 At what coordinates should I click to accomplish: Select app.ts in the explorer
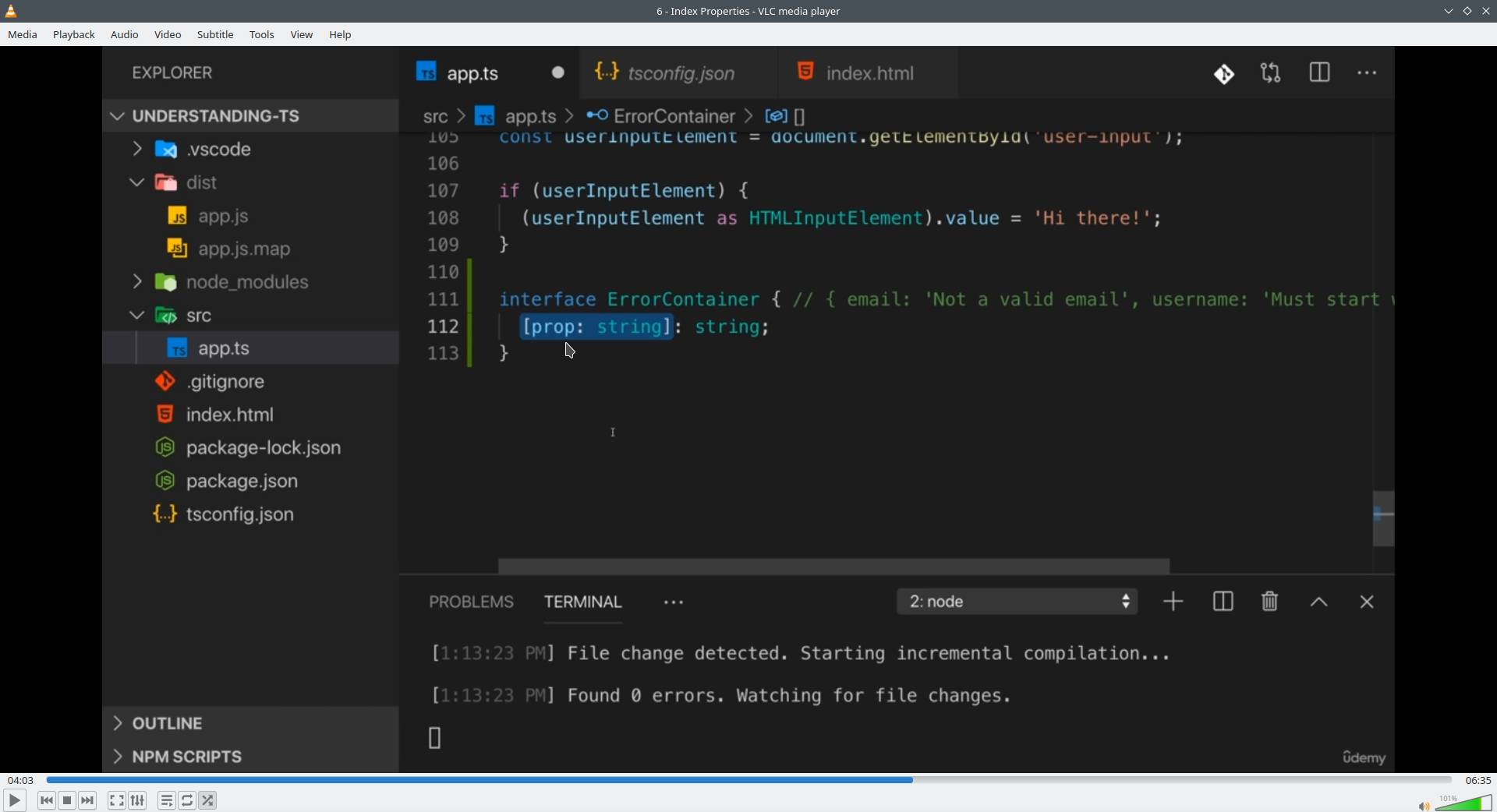(x=250, y=348)
